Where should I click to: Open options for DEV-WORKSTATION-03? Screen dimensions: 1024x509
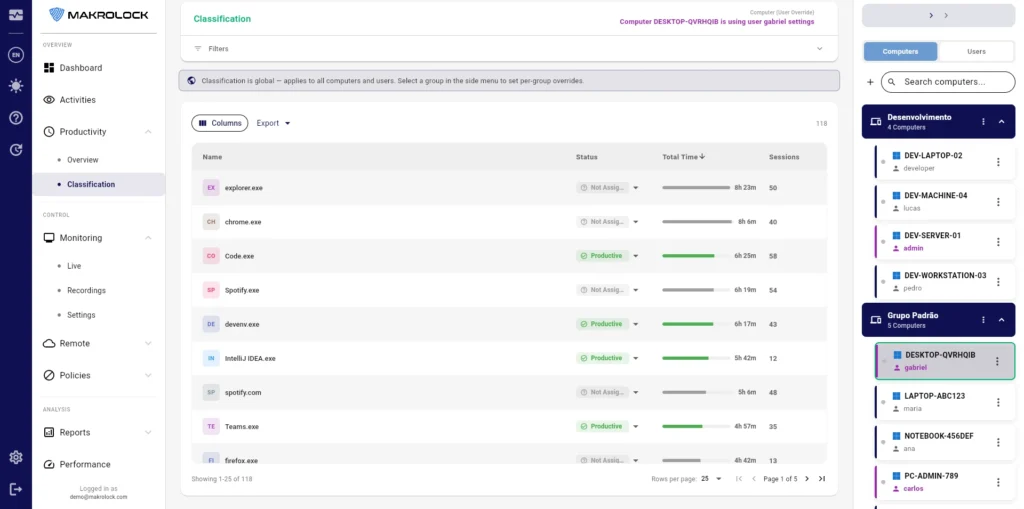pyautogui.click(x=998, y=282)
